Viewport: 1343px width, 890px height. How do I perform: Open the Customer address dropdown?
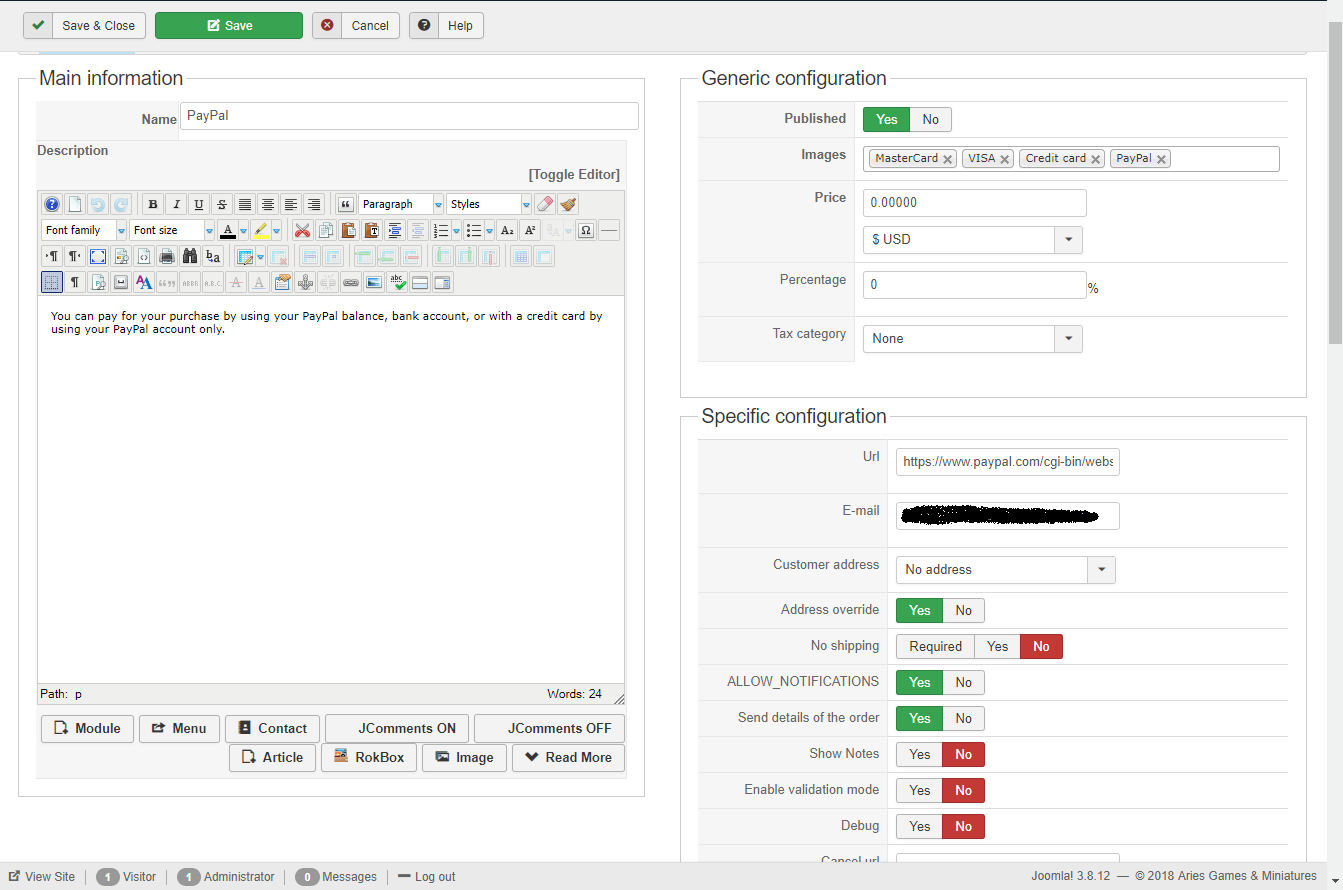pos(1006,570)
